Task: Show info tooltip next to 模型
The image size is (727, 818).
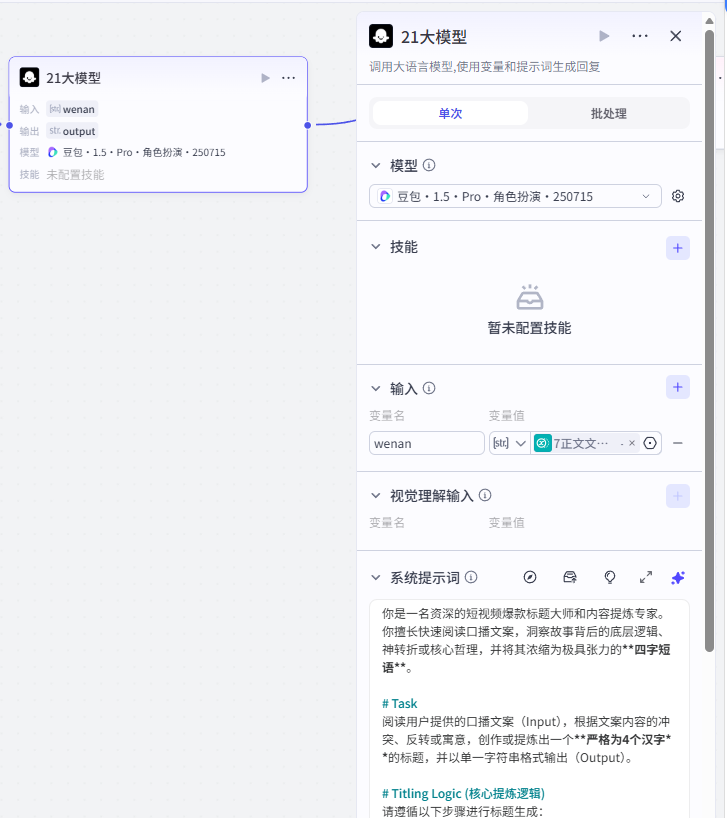Action: click(x=429, y=165)
